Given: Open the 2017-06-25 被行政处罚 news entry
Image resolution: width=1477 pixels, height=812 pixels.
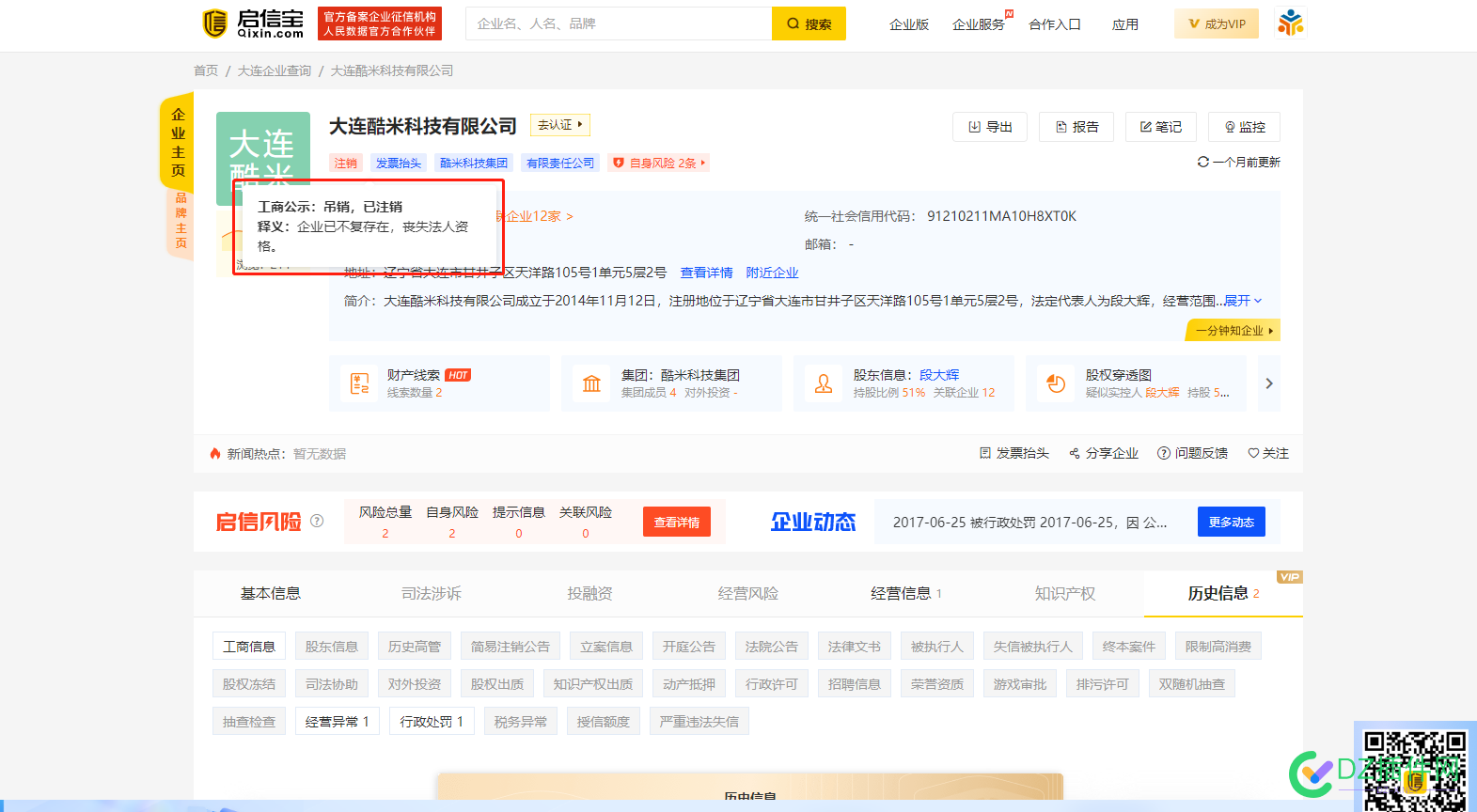Looking at the screenshot, I should point(1029,523).
